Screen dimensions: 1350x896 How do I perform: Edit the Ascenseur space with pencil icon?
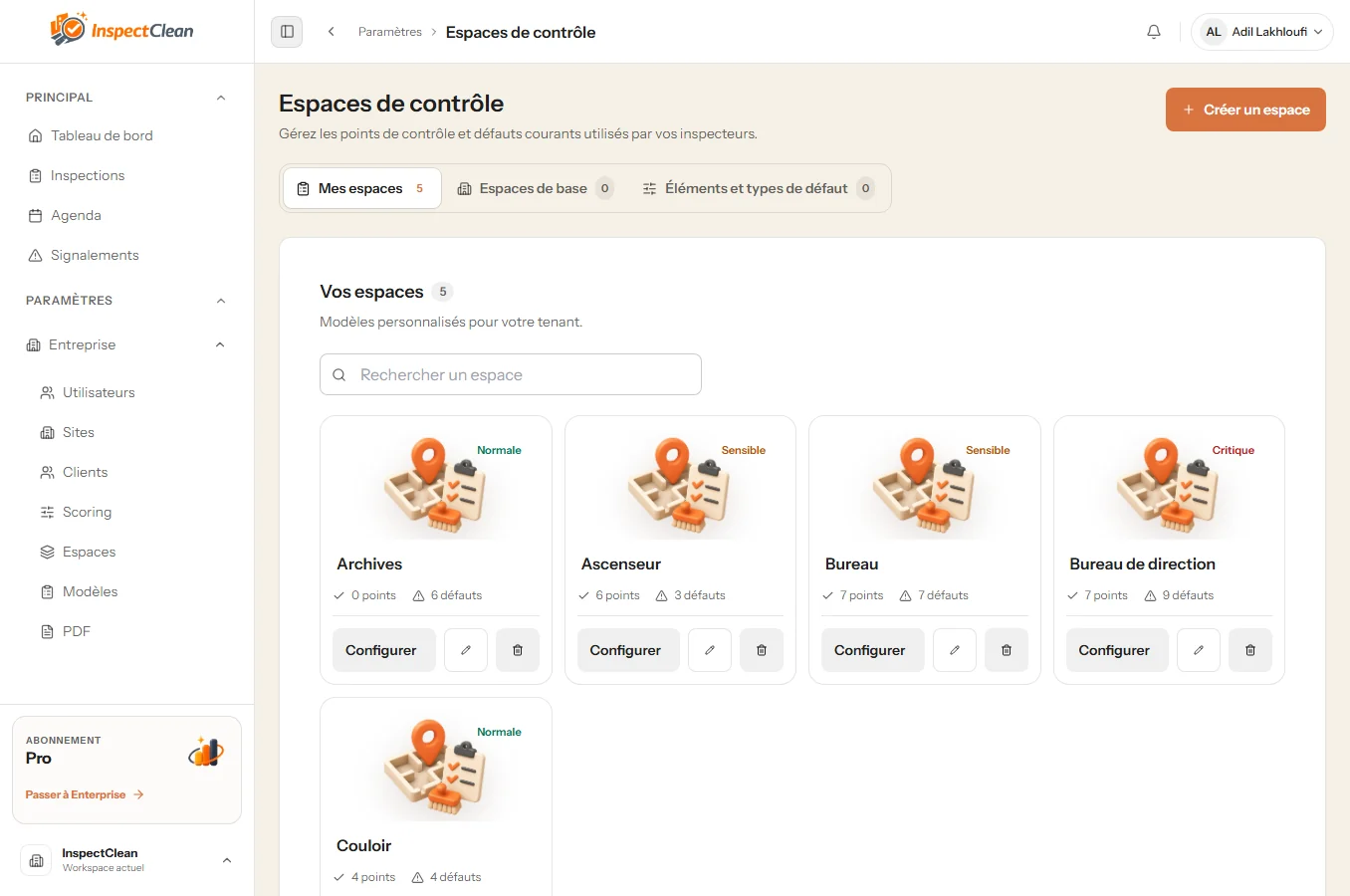(710, 650)
